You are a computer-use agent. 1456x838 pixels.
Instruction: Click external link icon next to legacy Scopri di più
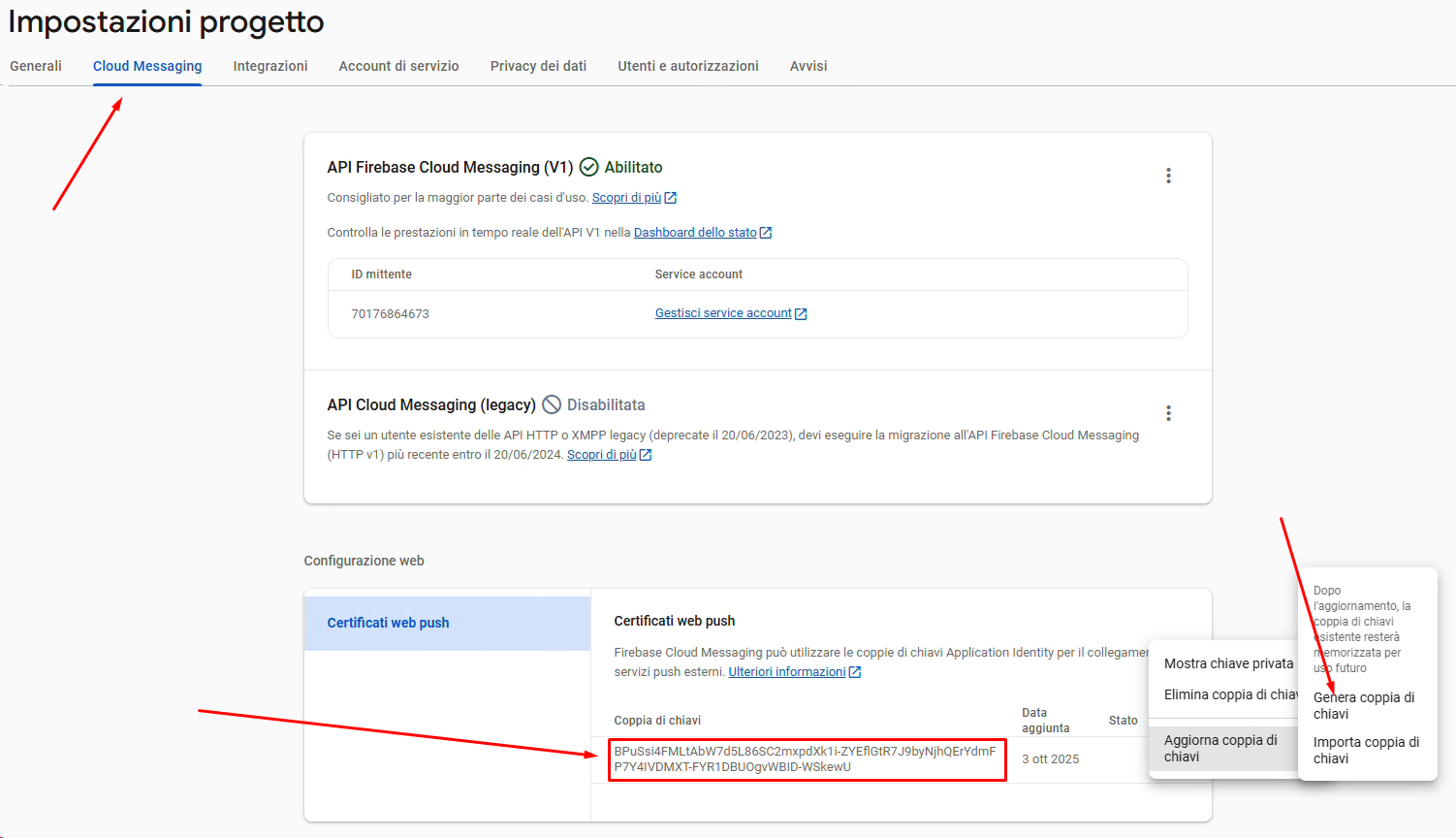[646, 455]
